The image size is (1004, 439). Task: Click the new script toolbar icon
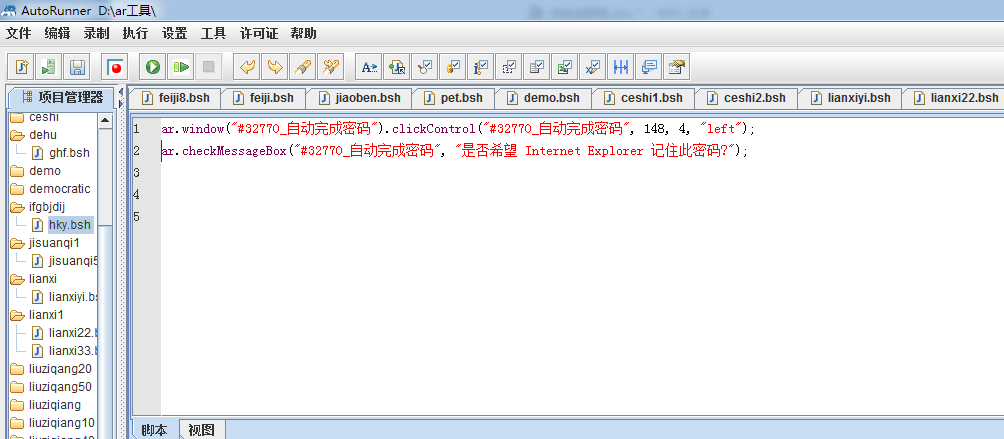pos(21,66)
